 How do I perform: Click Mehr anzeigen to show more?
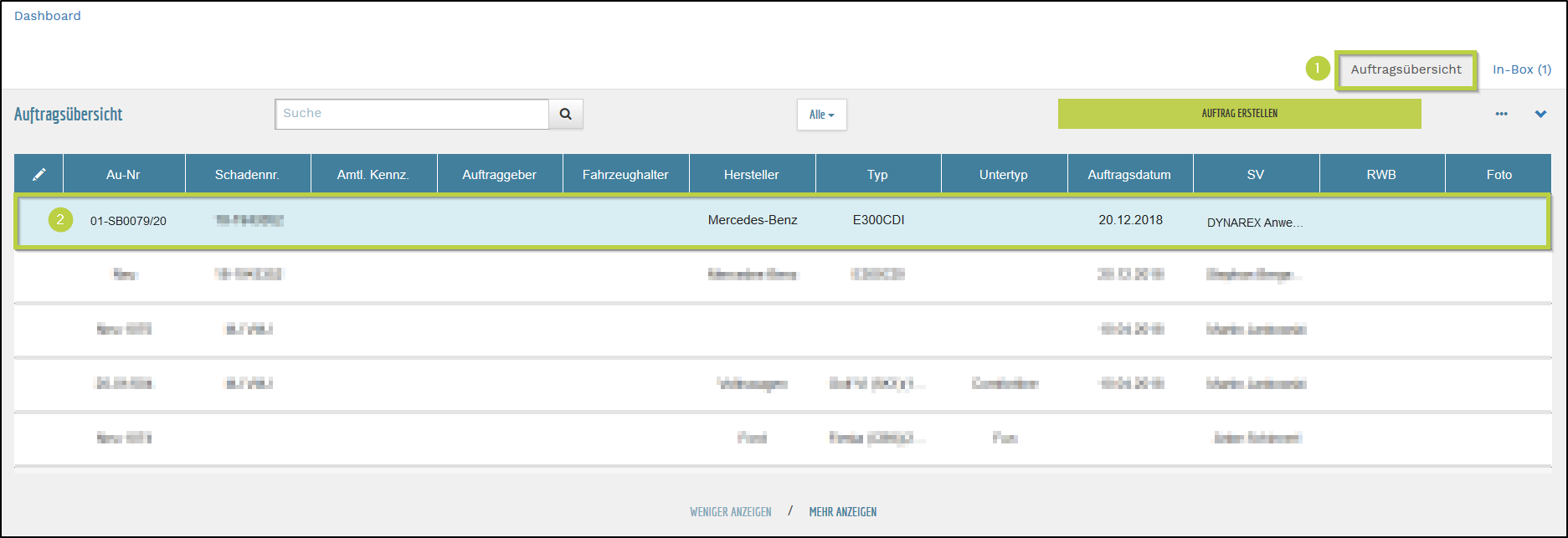[x=842, y=512]
